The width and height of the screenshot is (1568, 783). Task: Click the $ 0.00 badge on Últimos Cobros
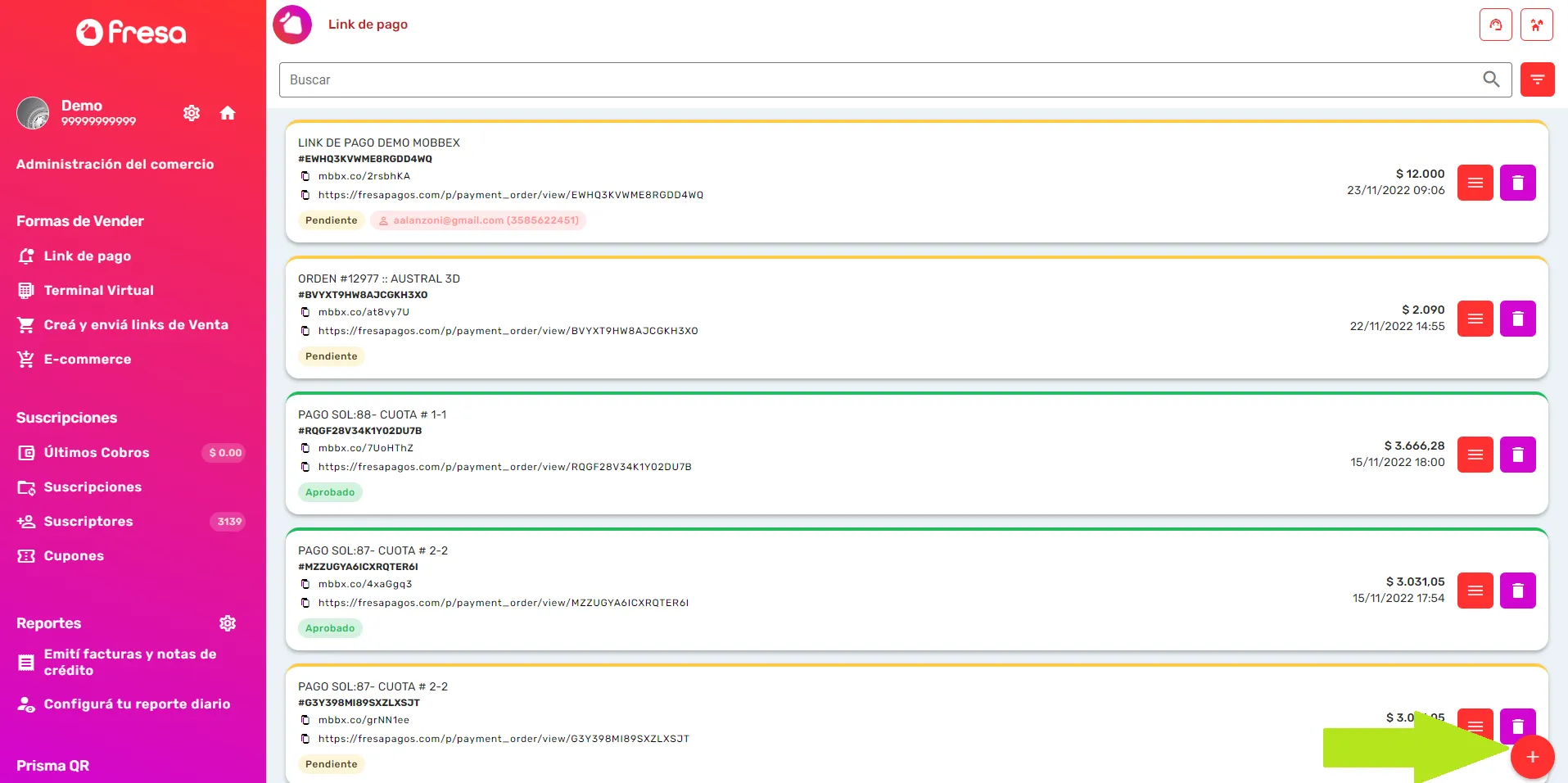[x=224, y=452]
